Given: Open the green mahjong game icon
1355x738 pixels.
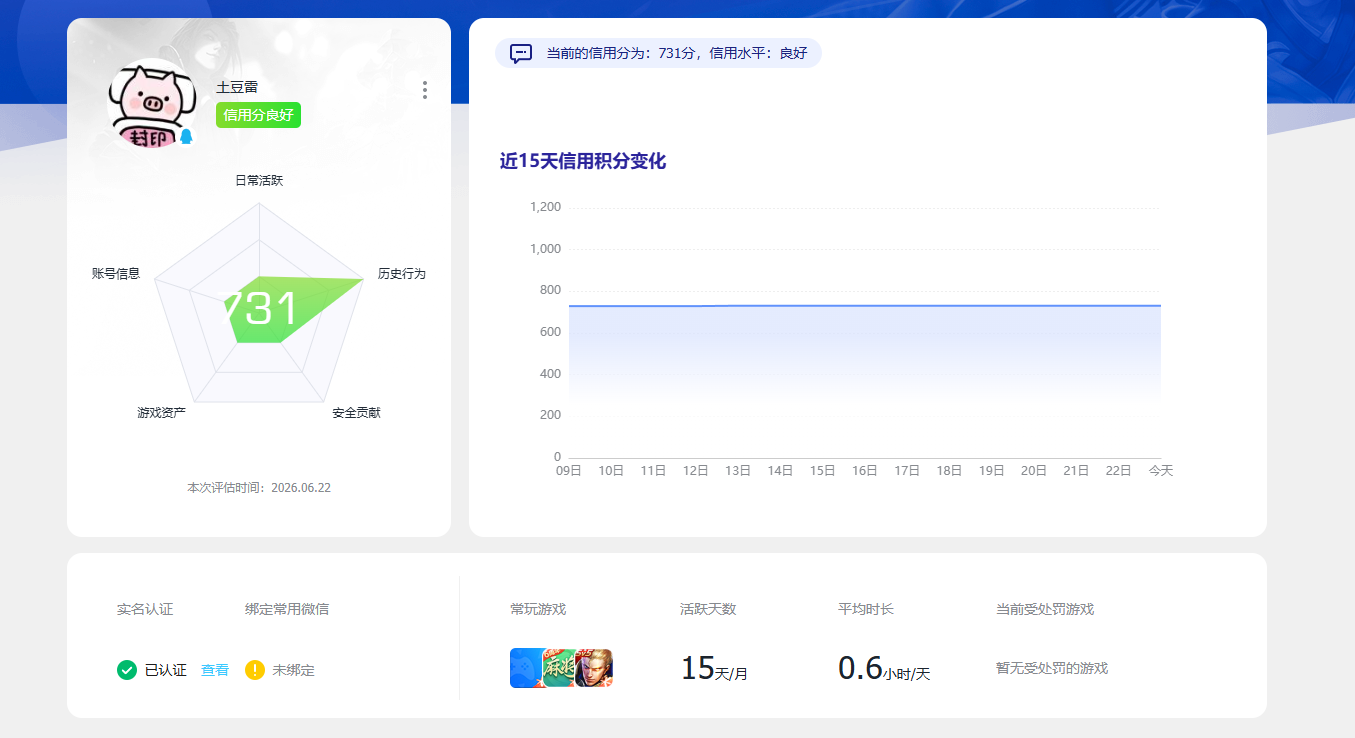Looking at the screenshot, I should (559, 668).
